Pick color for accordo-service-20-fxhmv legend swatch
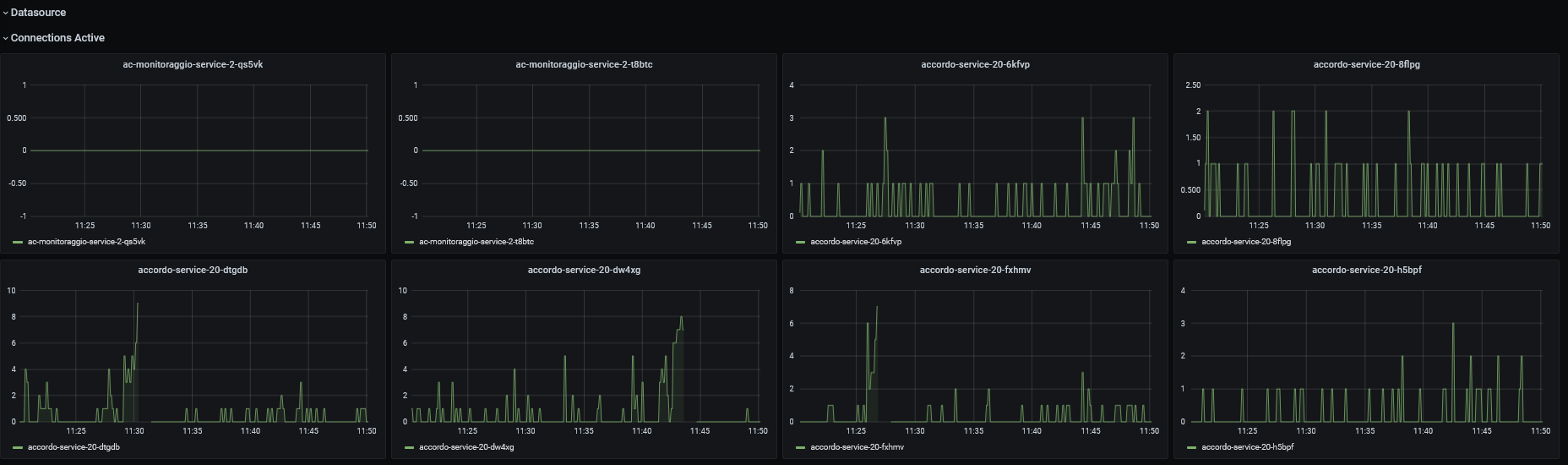 tap(800, 448)
